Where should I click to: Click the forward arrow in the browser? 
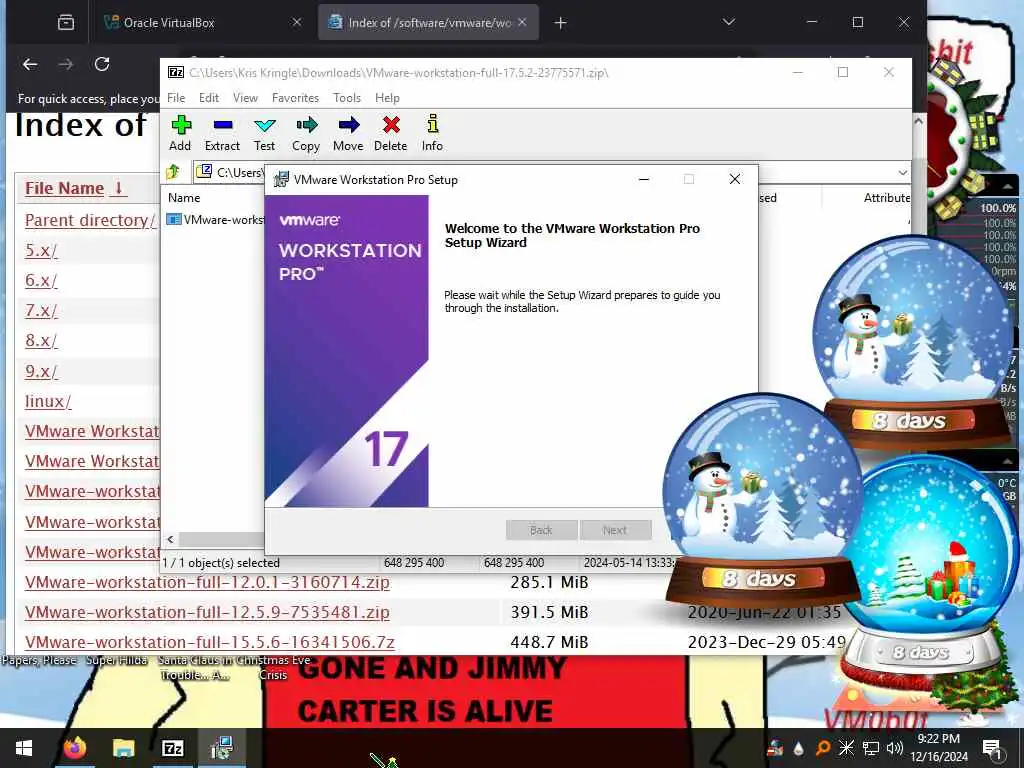(66, 64)
